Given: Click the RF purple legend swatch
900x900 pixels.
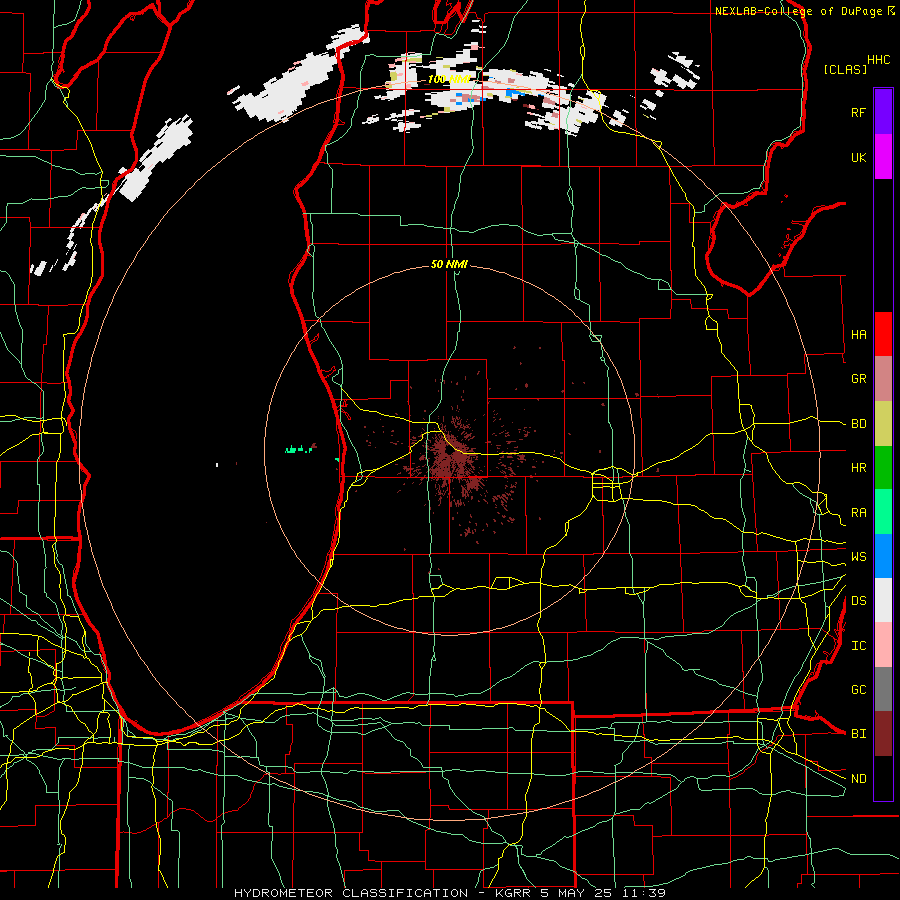Looking at the screenshot, I should coord(883,112).
